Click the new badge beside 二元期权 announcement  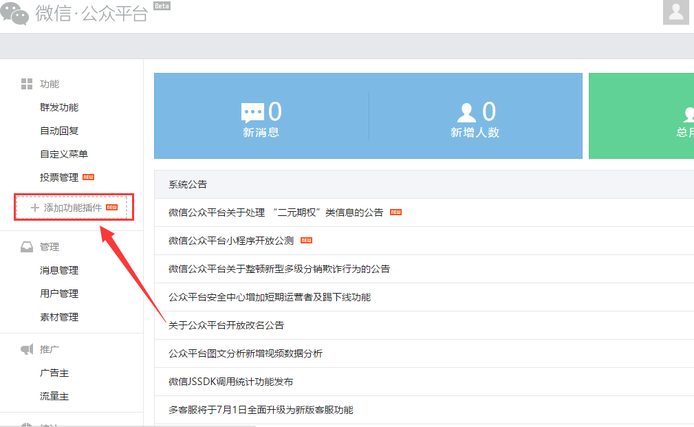(x=396, y=212)
